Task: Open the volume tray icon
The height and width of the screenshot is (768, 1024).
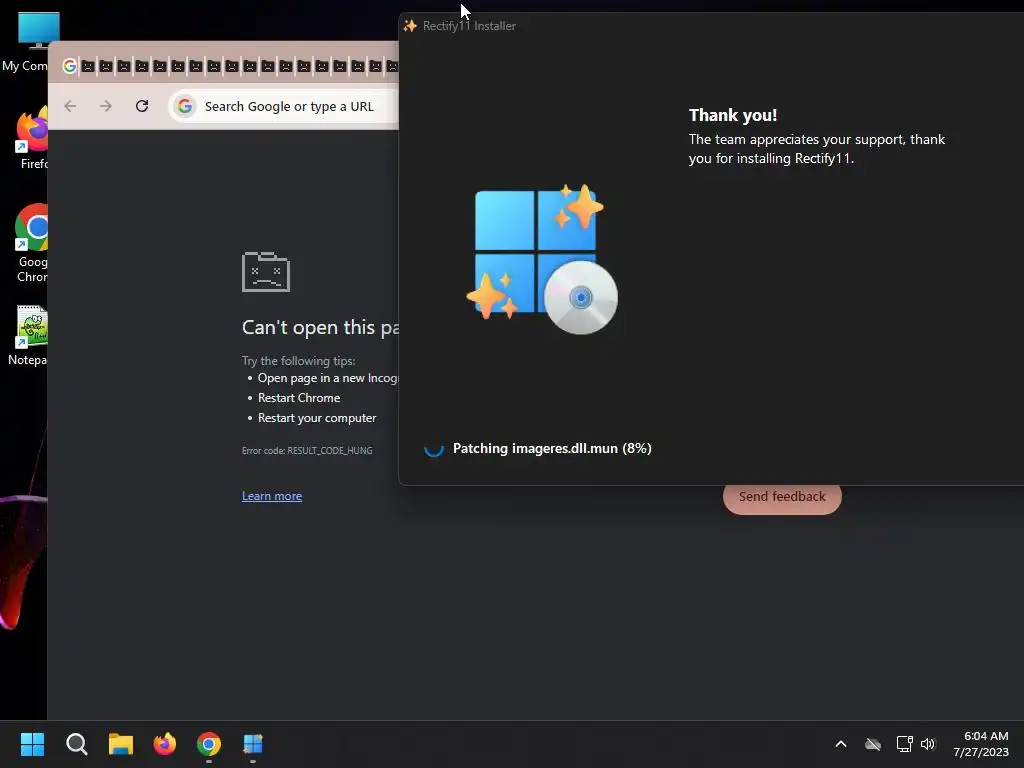Action: tap(928, 744)
